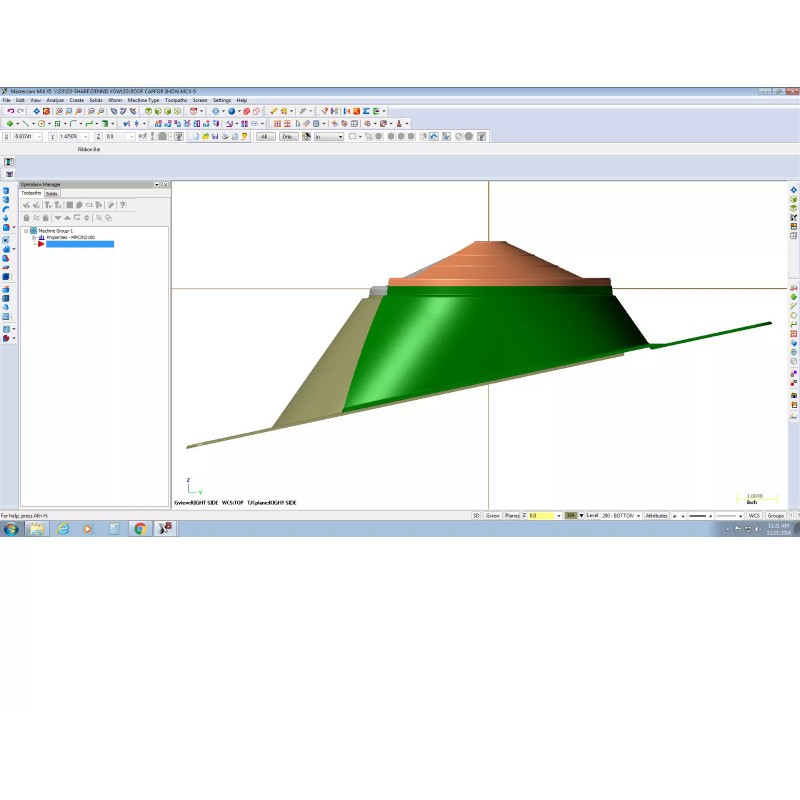Toggle the 3D construction mode button
This screenshot has width=800, height=800.
[x=476, y=516]
